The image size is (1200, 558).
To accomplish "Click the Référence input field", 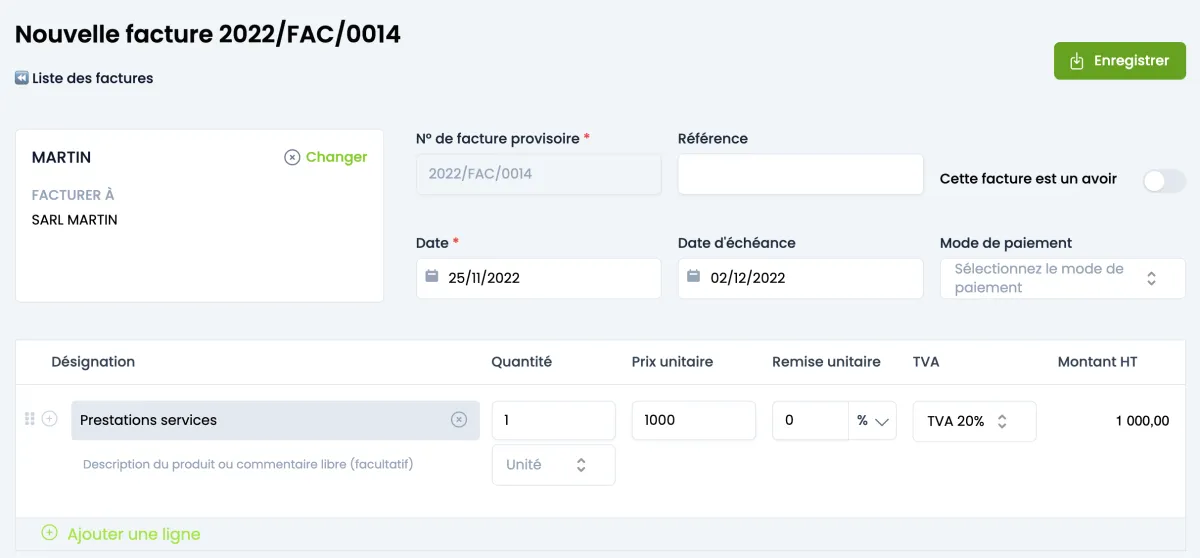I will (800, 174).
